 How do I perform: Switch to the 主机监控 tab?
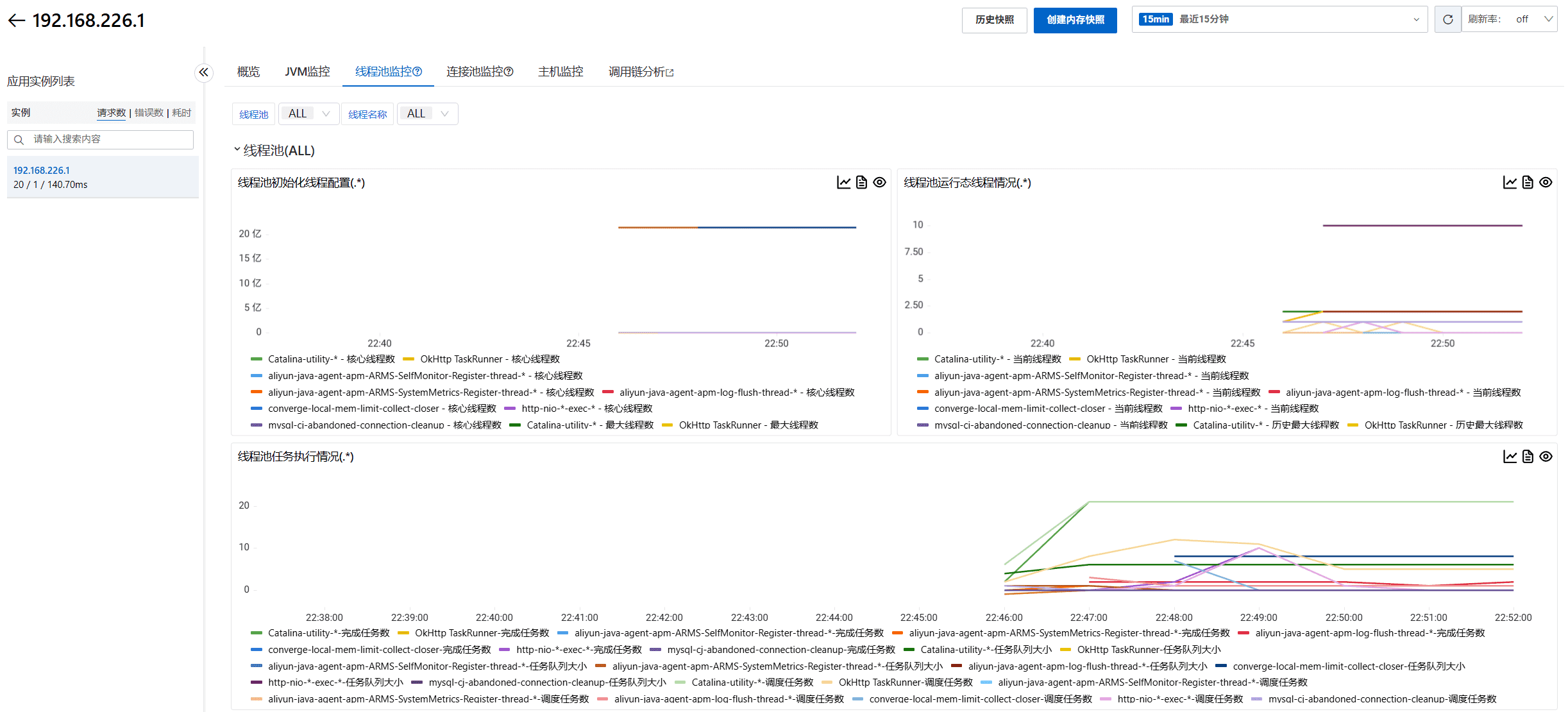tap(561, 72)
